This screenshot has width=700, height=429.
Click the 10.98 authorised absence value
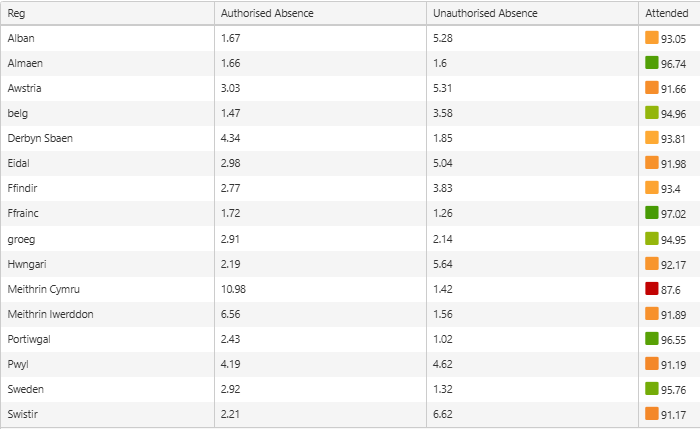point(233,289)
